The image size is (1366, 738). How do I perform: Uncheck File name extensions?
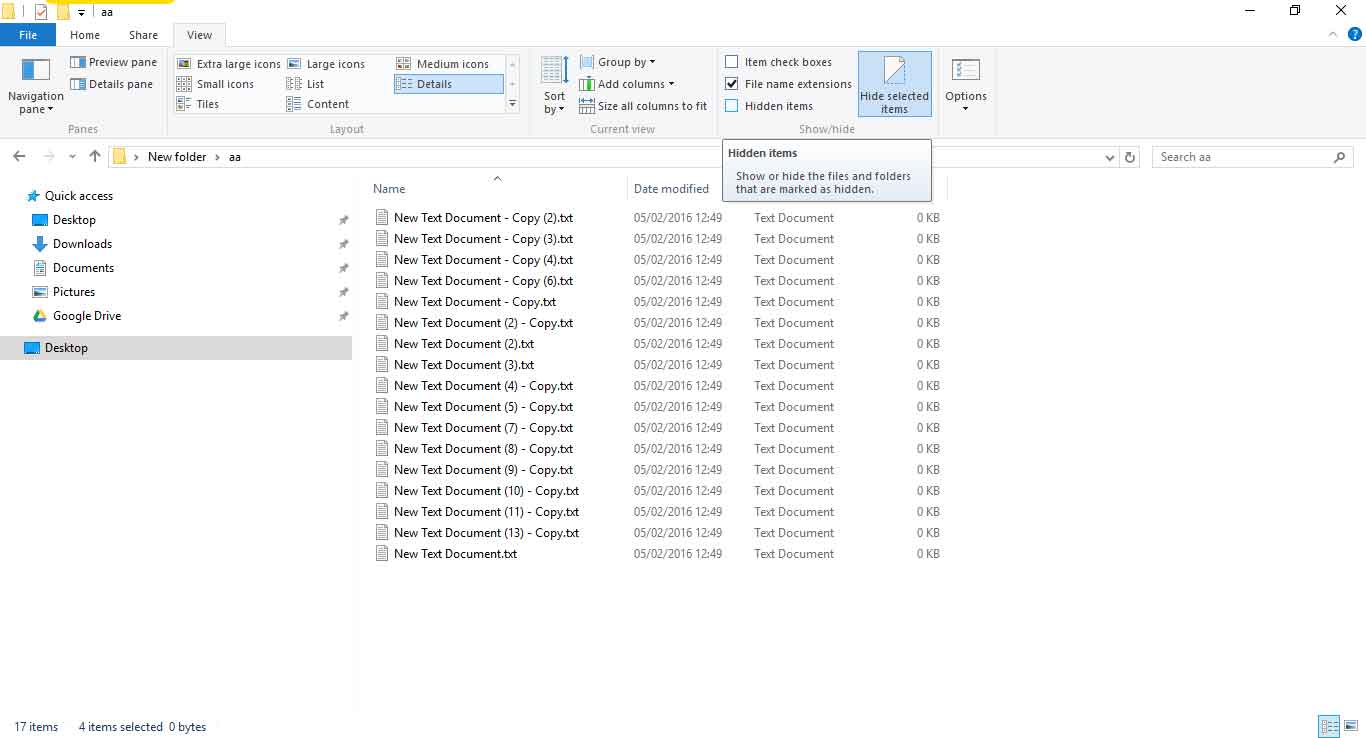[x=732, y=84]
